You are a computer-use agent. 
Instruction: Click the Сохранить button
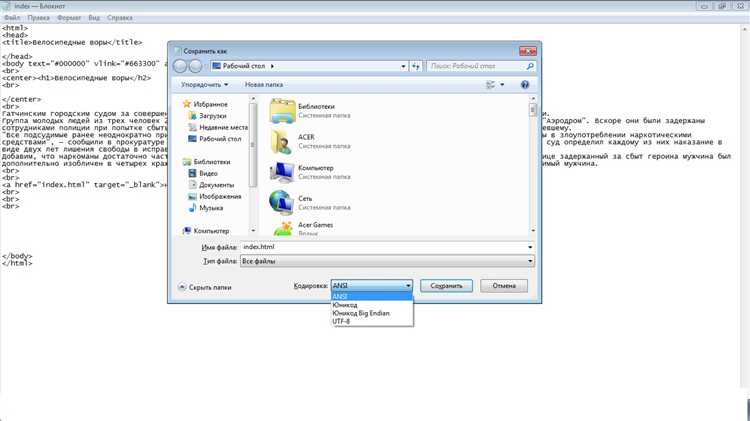(x=446, y=286)
